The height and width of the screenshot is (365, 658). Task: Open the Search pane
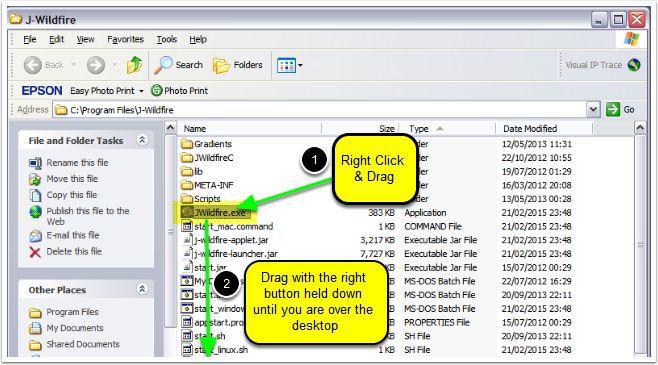pos(178,65)
